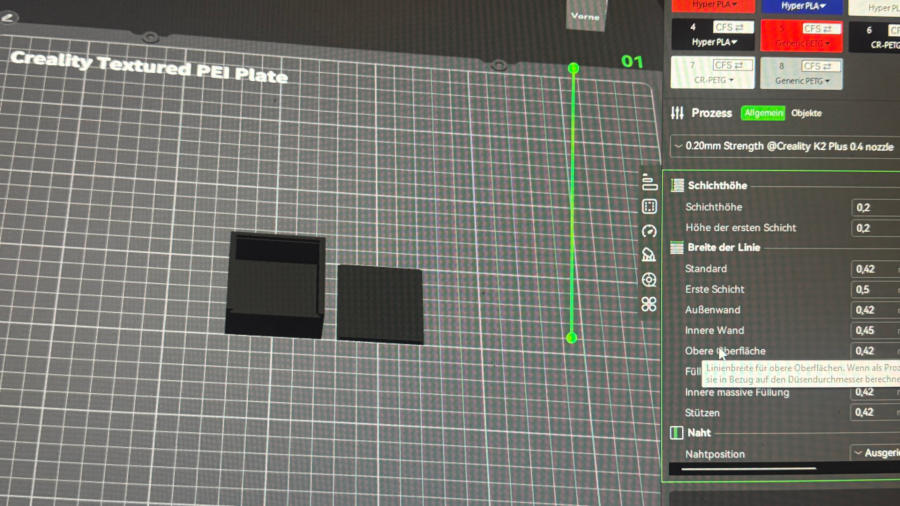Viewport: 900px width, 506px height.
Task: Click the circular target icon in sidebar
Action: pos(649,280)
